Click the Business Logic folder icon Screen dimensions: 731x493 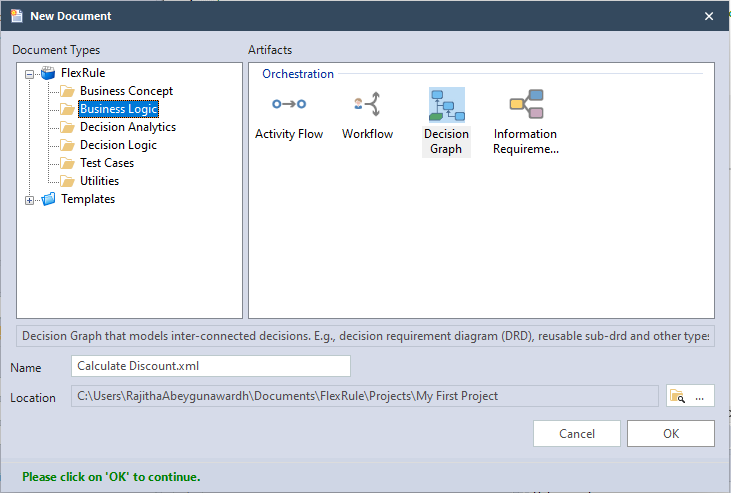(68, 109)
